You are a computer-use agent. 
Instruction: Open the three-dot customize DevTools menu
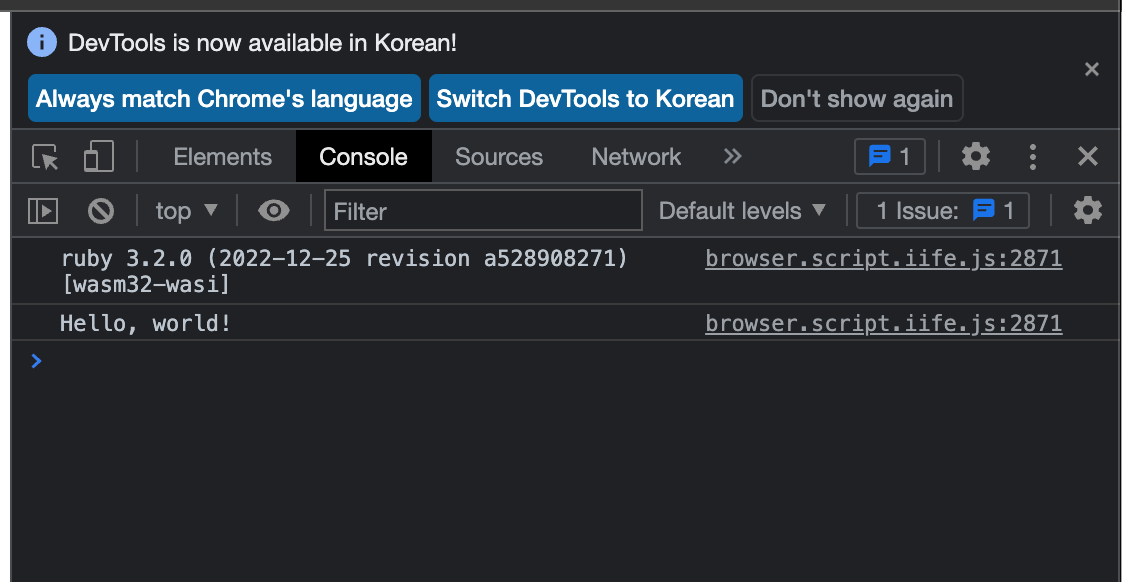[1032, 156]
